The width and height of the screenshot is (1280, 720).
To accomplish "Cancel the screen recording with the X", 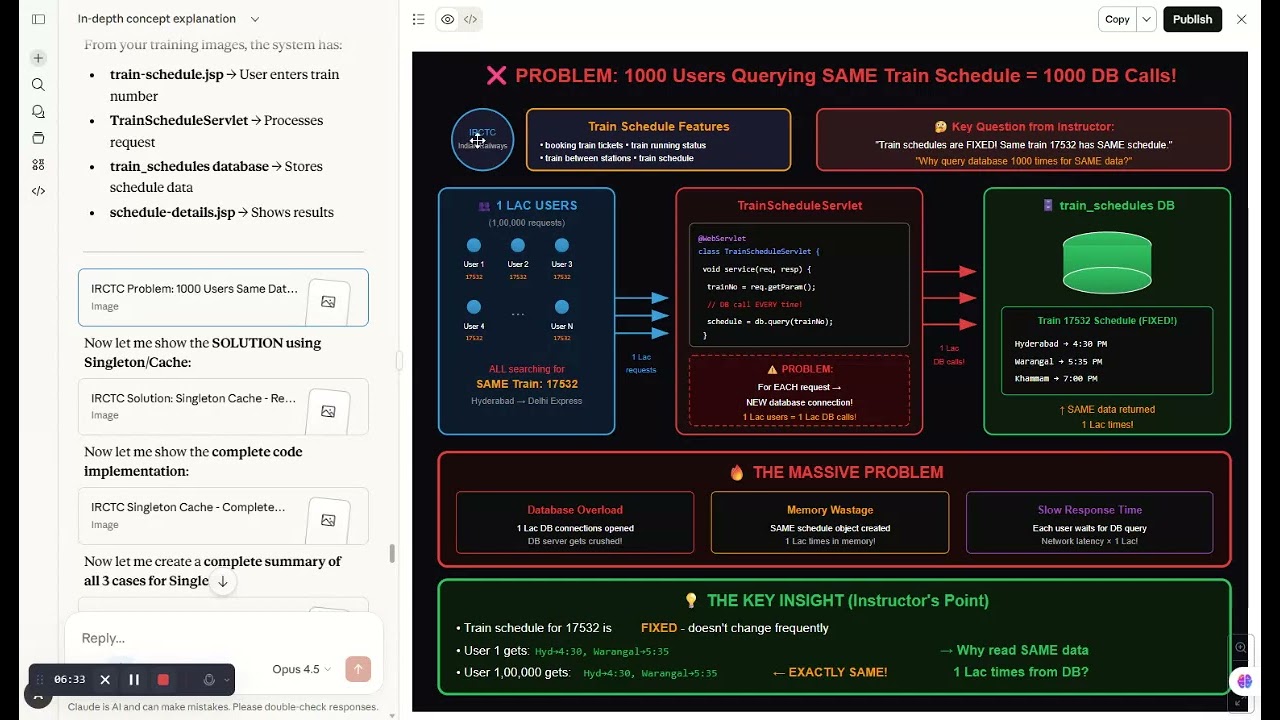I will pos(105,680).
